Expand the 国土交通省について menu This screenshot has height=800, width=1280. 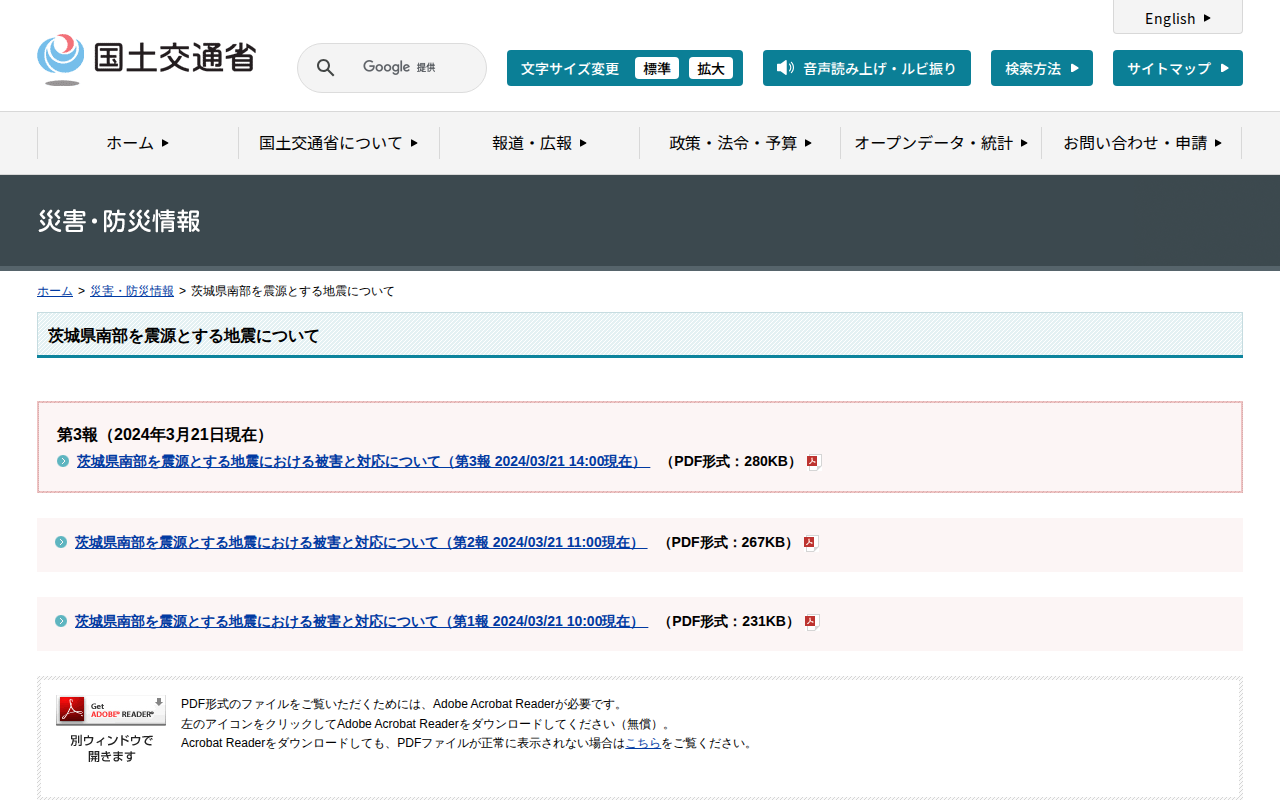point(338,143)
